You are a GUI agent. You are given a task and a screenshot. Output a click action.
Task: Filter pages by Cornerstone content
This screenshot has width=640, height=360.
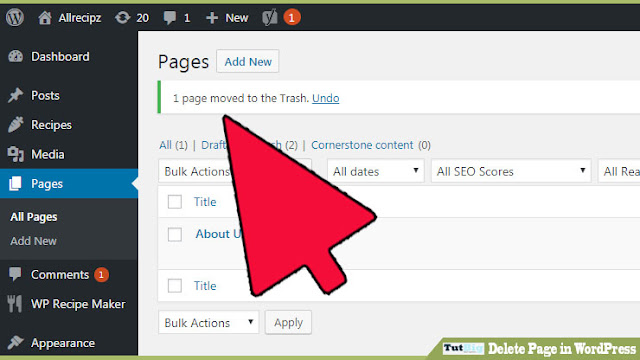(362, 145)
